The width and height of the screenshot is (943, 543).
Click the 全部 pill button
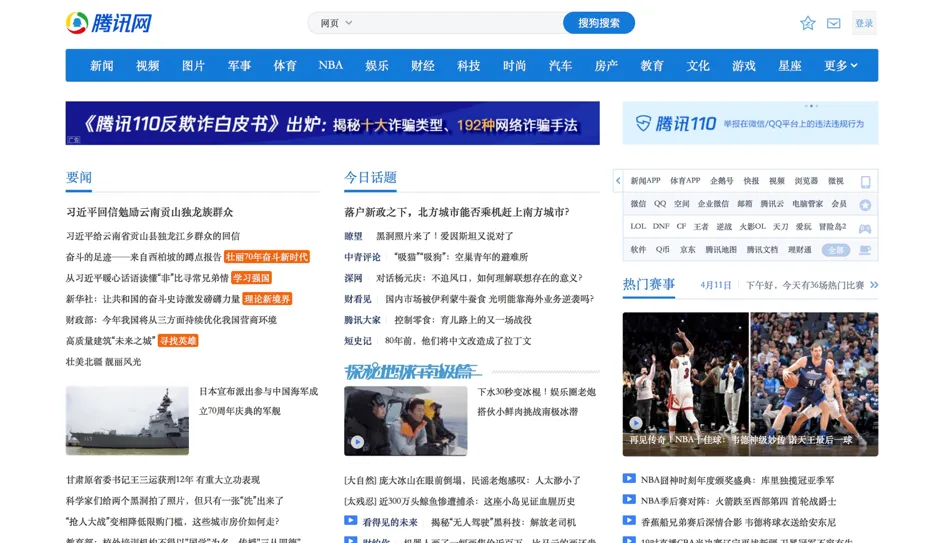click(836, 250)
